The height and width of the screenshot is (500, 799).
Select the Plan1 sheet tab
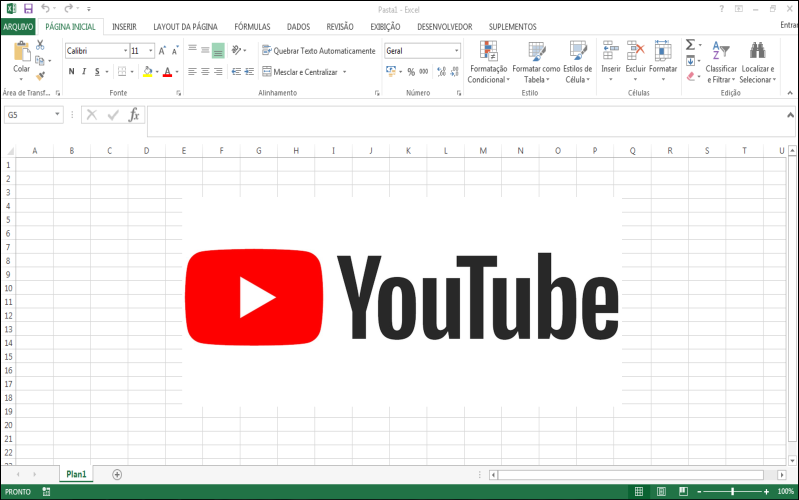tap(76, 474)
